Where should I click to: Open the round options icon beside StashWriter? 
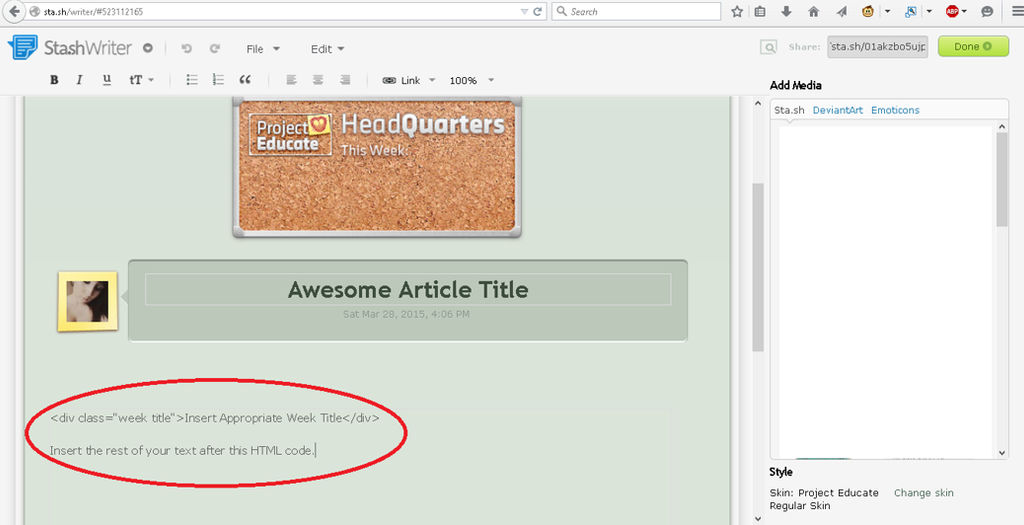[x=148, y=48]
